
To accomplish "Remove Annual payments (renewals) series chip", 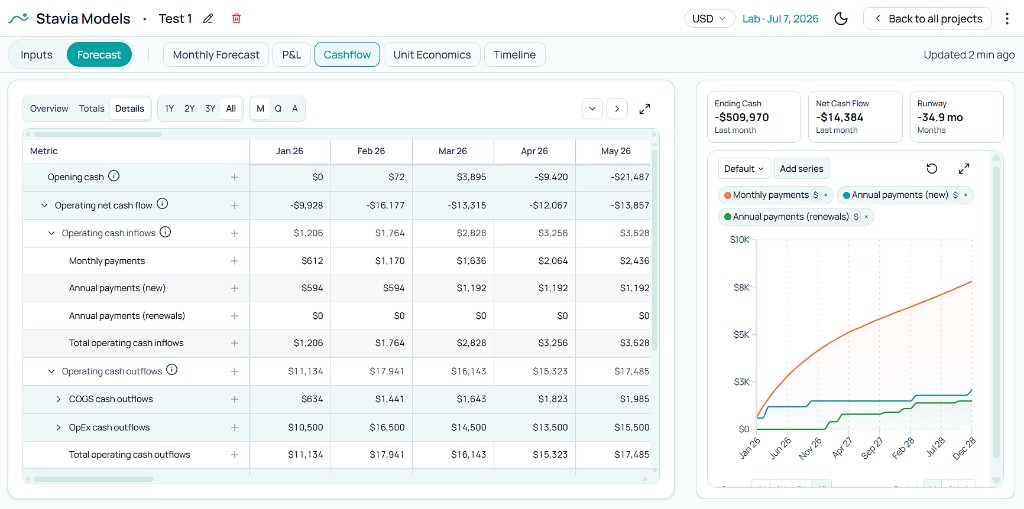I will click(866, 216).
